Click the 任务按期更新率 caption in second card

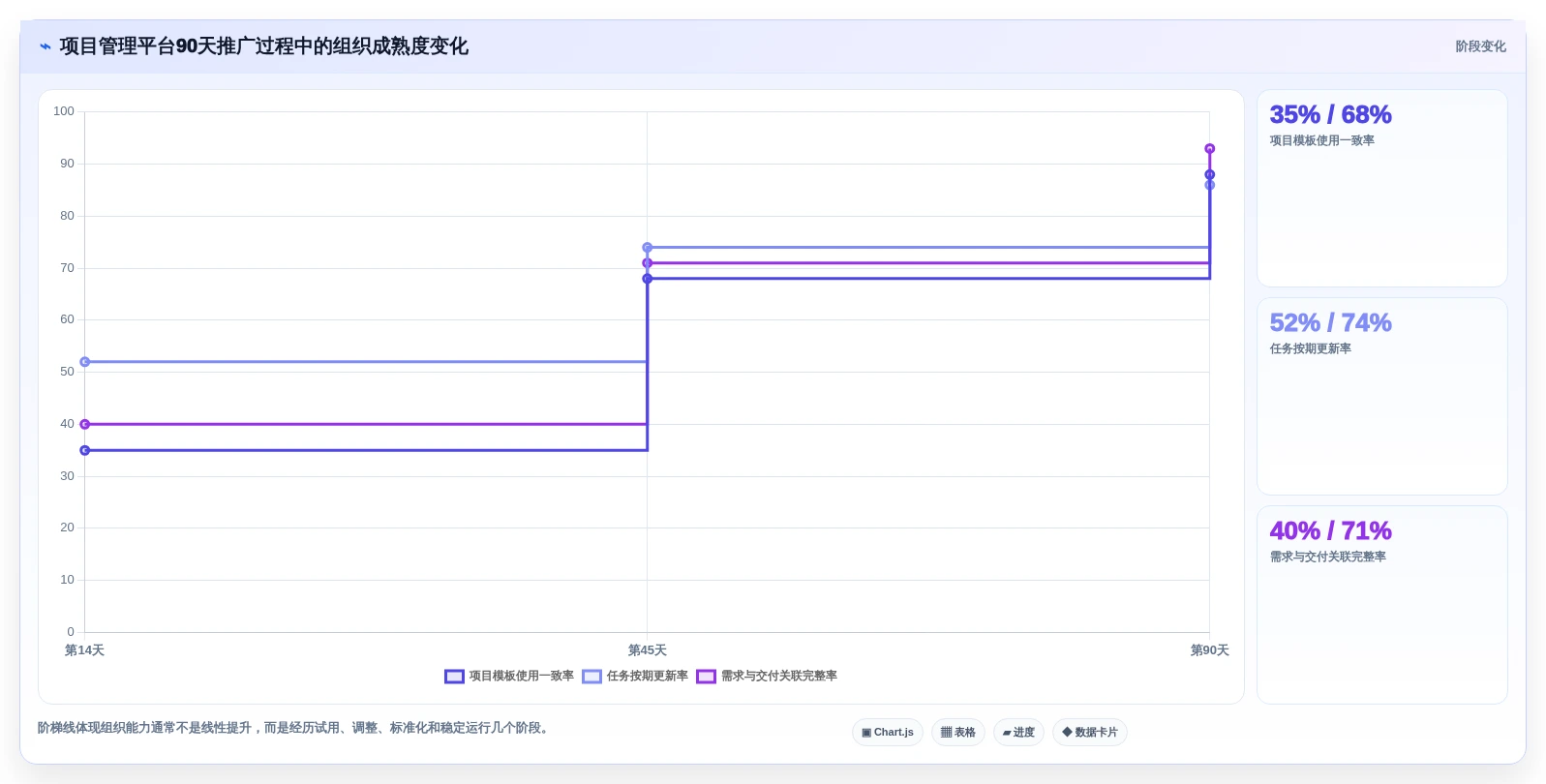1310,348
